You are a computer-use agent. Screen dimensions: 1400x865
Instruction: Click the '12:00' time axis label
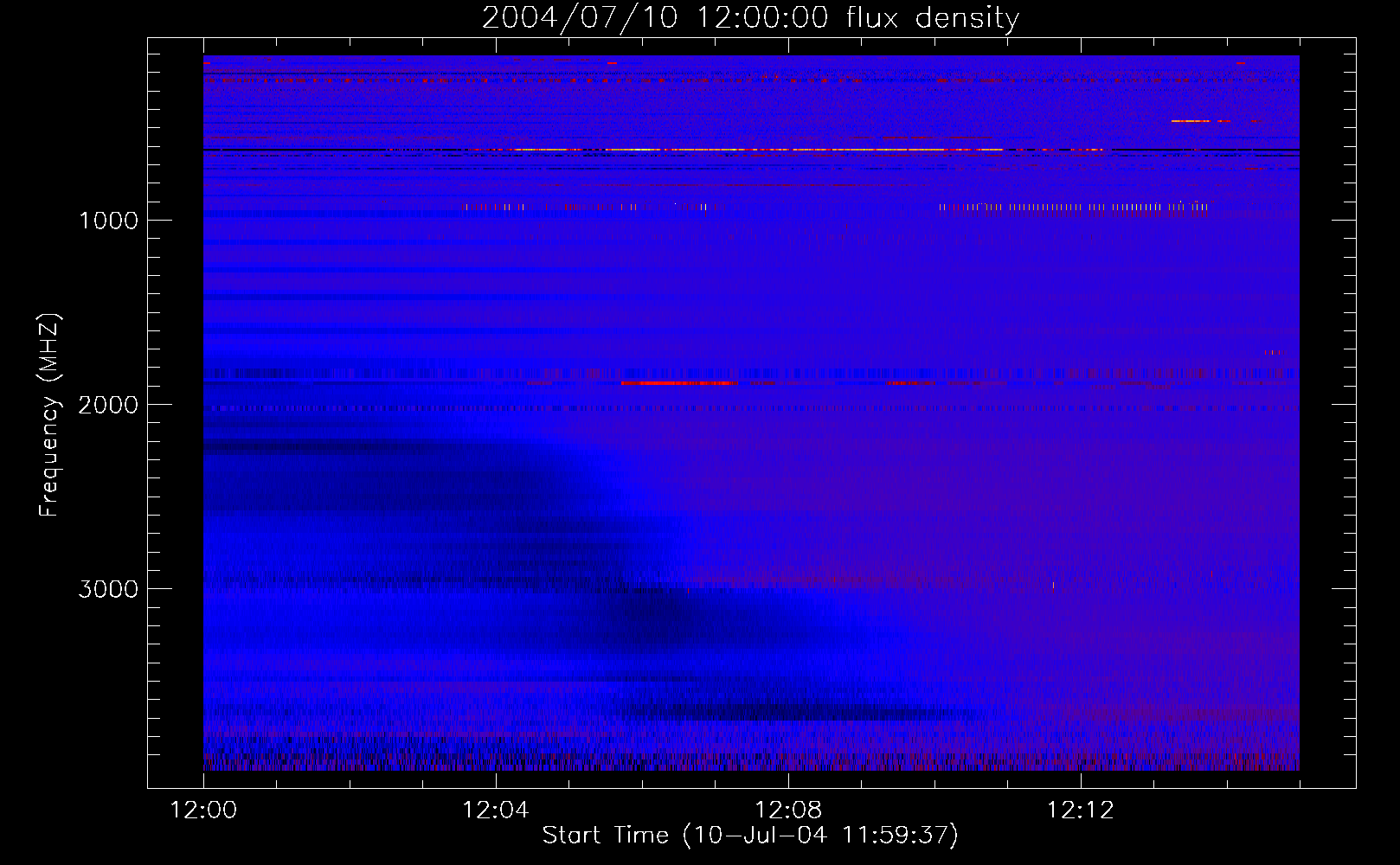click(x=203, y=811)
